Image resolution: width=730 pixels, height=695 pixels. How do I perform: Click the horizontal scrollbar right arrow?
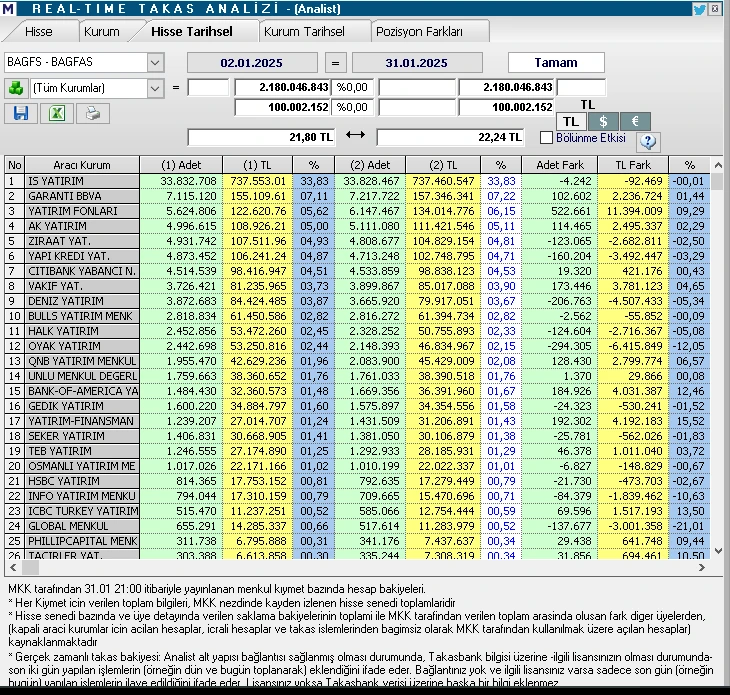[702, 567]
